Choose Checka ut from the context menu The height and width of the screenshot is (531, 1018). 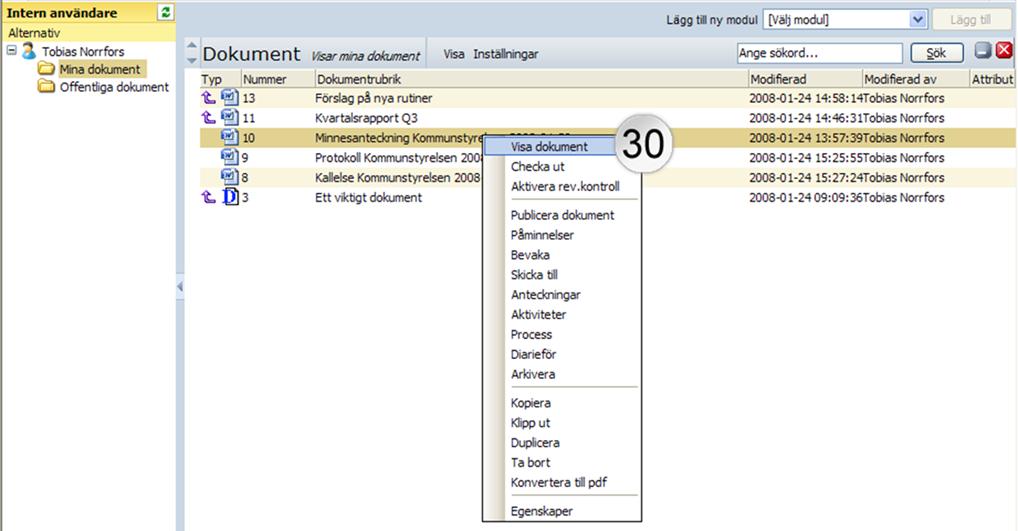pos(538,167)
